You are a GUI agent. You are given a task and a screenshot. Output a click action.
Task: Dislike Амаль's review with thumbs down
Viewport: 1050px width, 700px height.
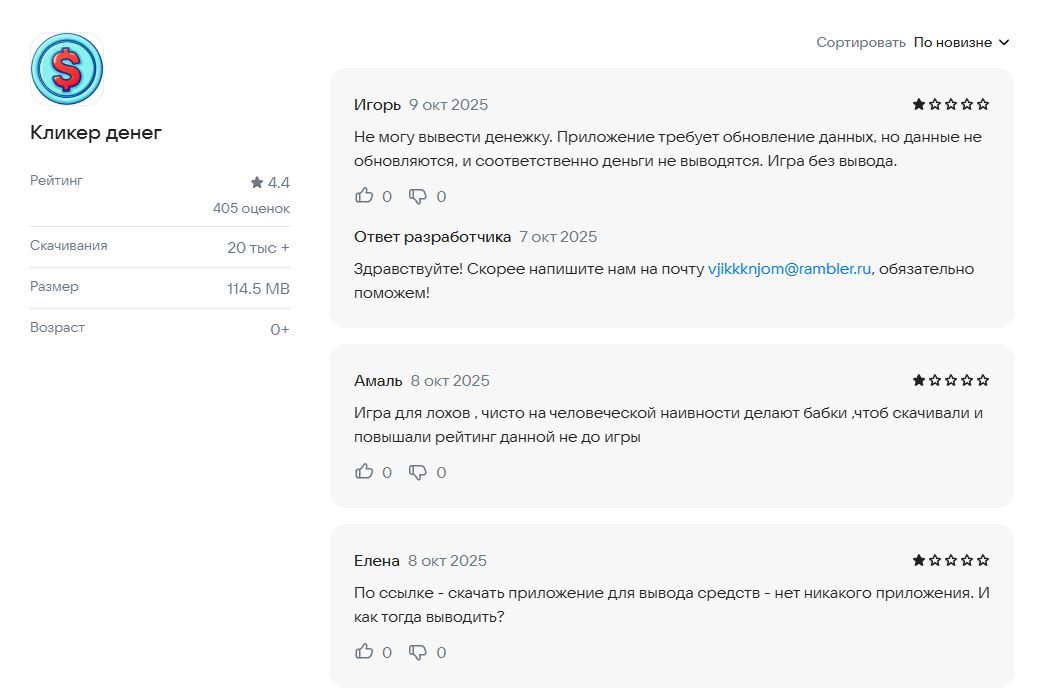click(418, 472)
